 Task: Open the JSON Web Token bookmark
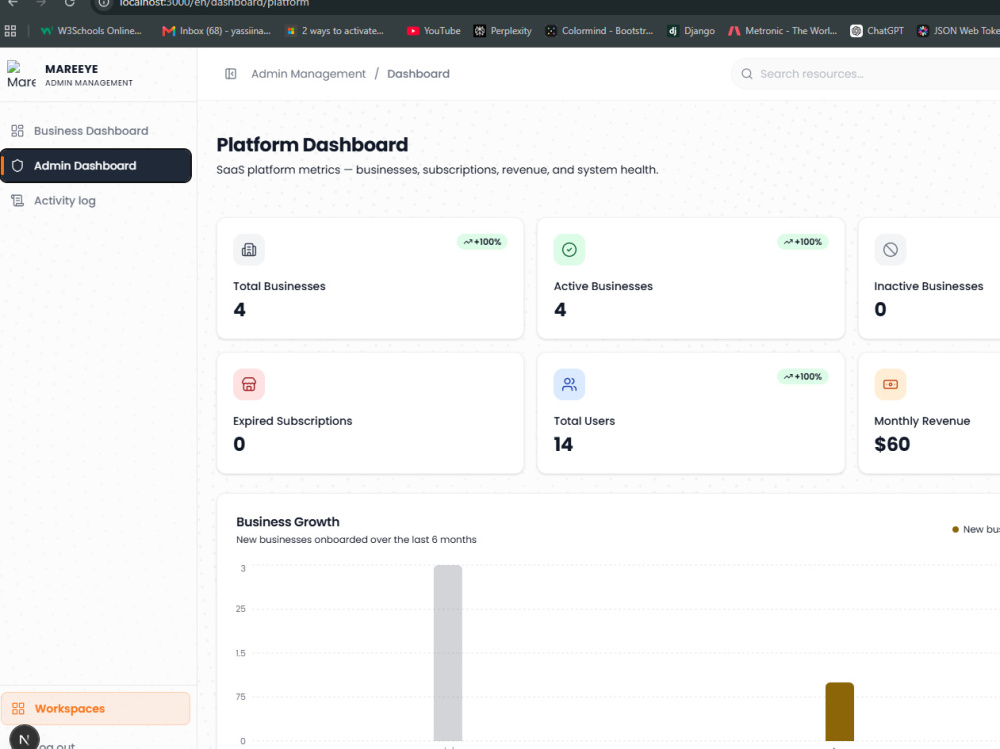point(958,31)
